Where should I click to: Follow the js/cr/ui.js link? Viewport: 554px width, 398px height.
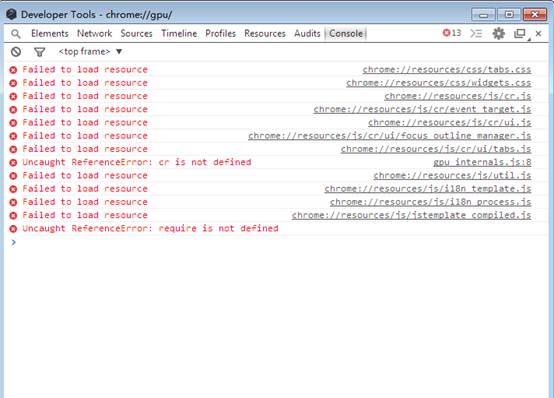449,123
